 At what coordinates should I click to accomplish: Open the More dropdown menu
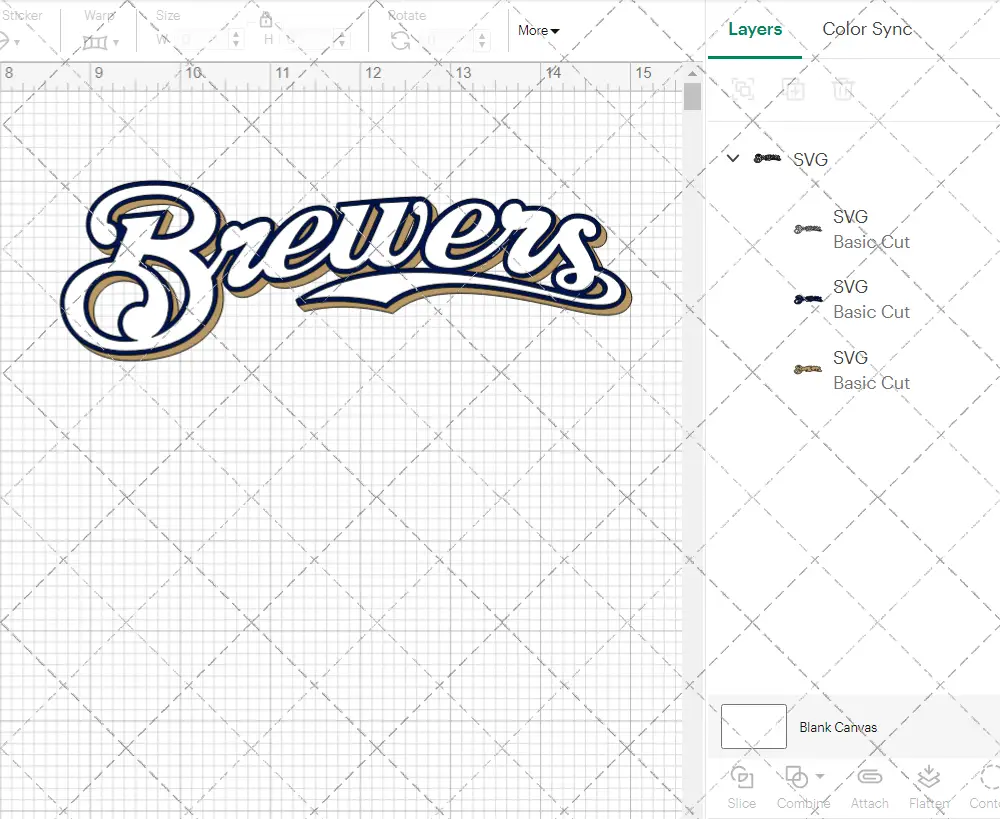click(538, 31)
